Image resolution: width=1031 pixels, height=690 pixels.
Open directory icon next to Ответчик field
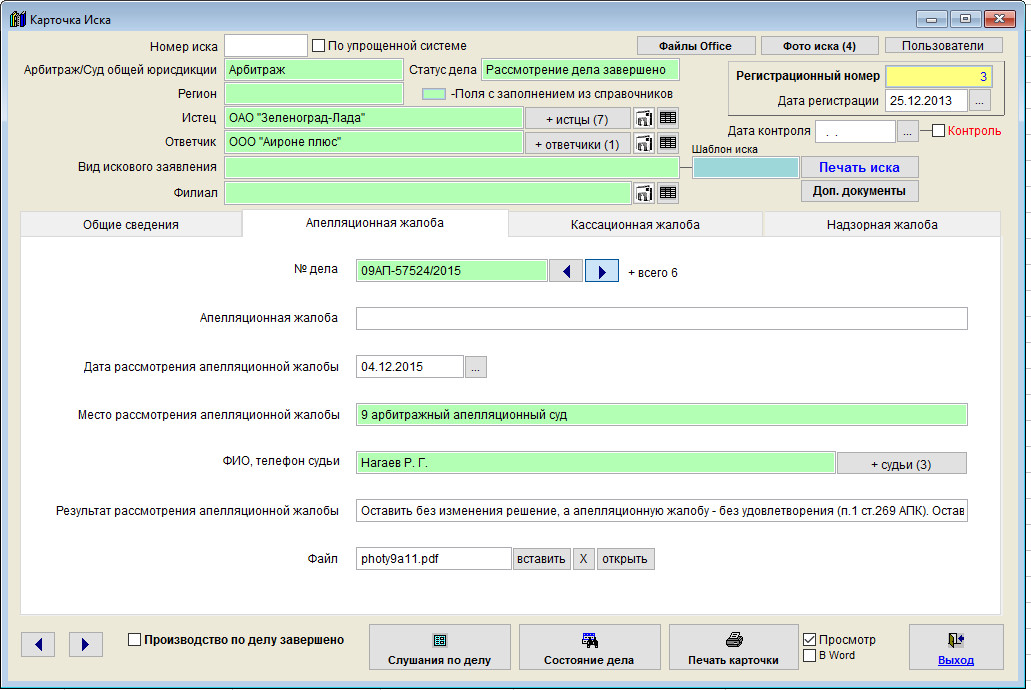click(643, 143)
